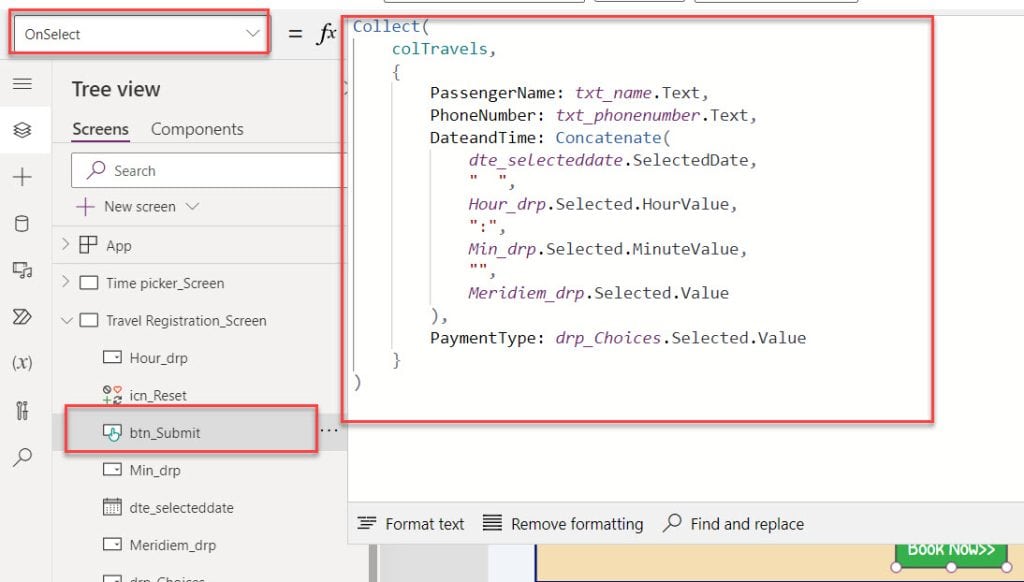Click PassengerName field name in formula
The width and height of the screenshot is (1024, 582).
492,93
